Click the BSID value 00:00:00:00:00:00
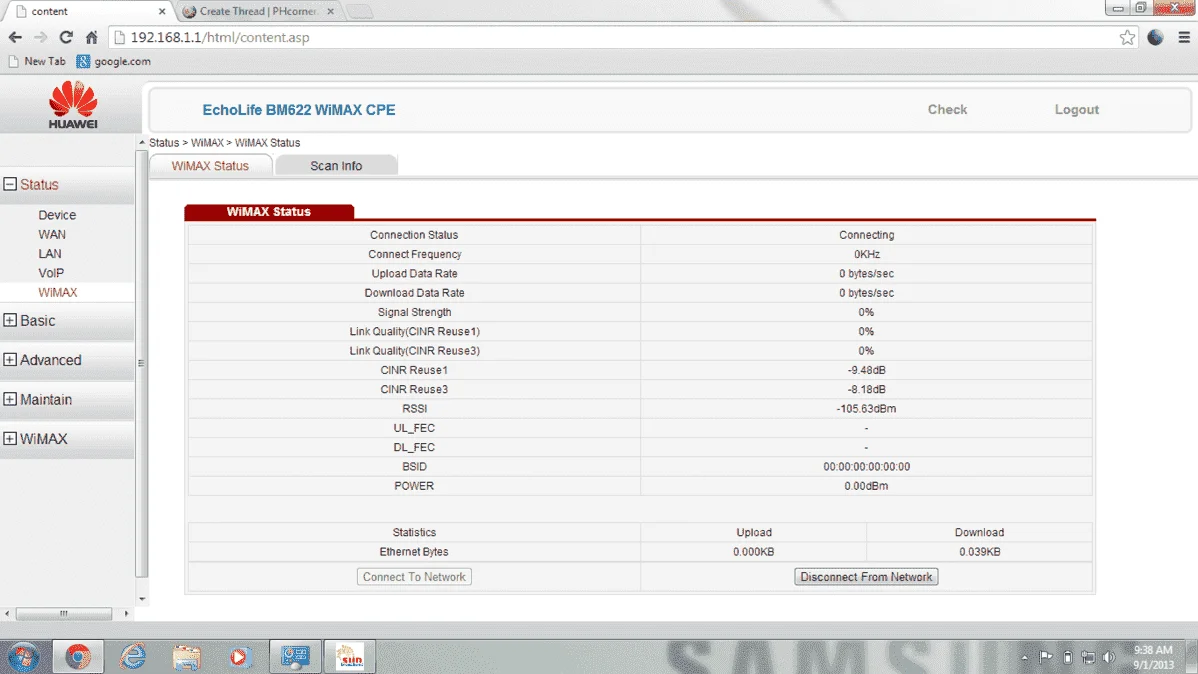 point(866,466)
